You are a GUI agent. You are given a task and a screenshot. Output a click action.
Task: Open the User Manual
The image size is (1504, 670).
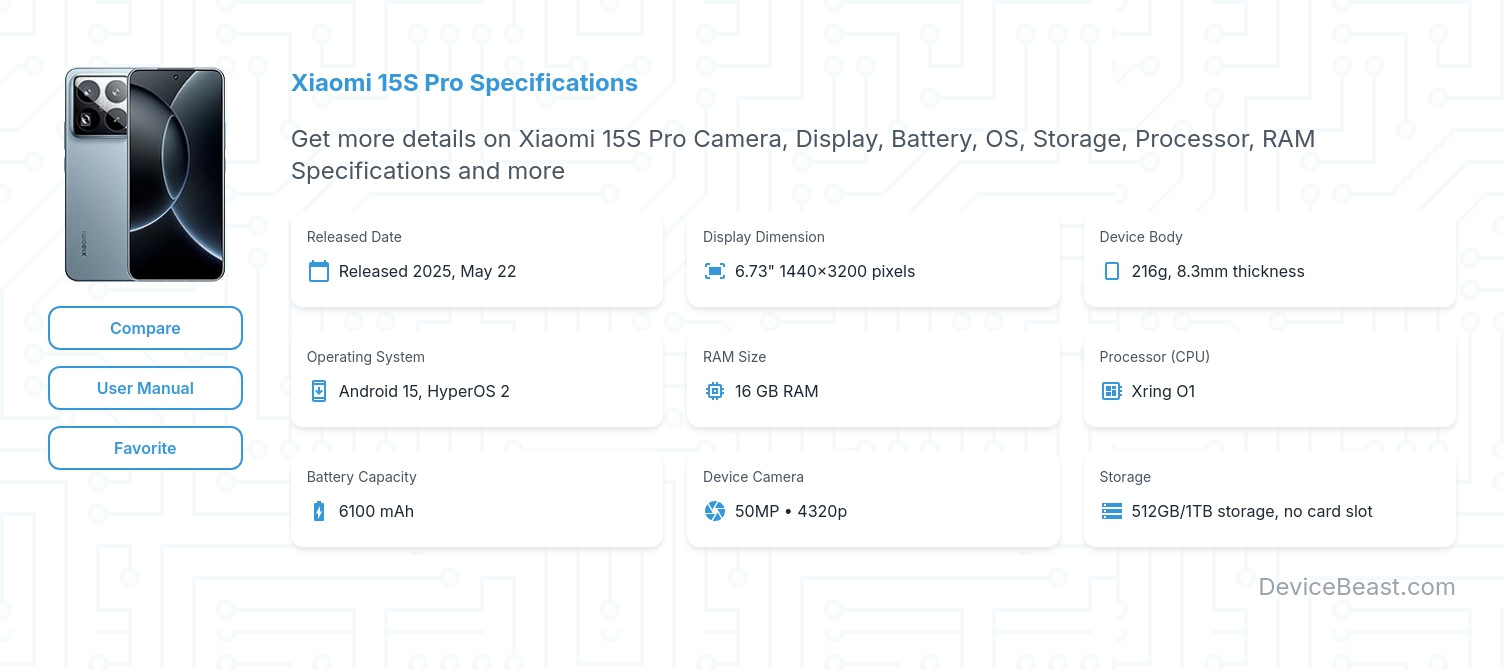tap(145, 388)
